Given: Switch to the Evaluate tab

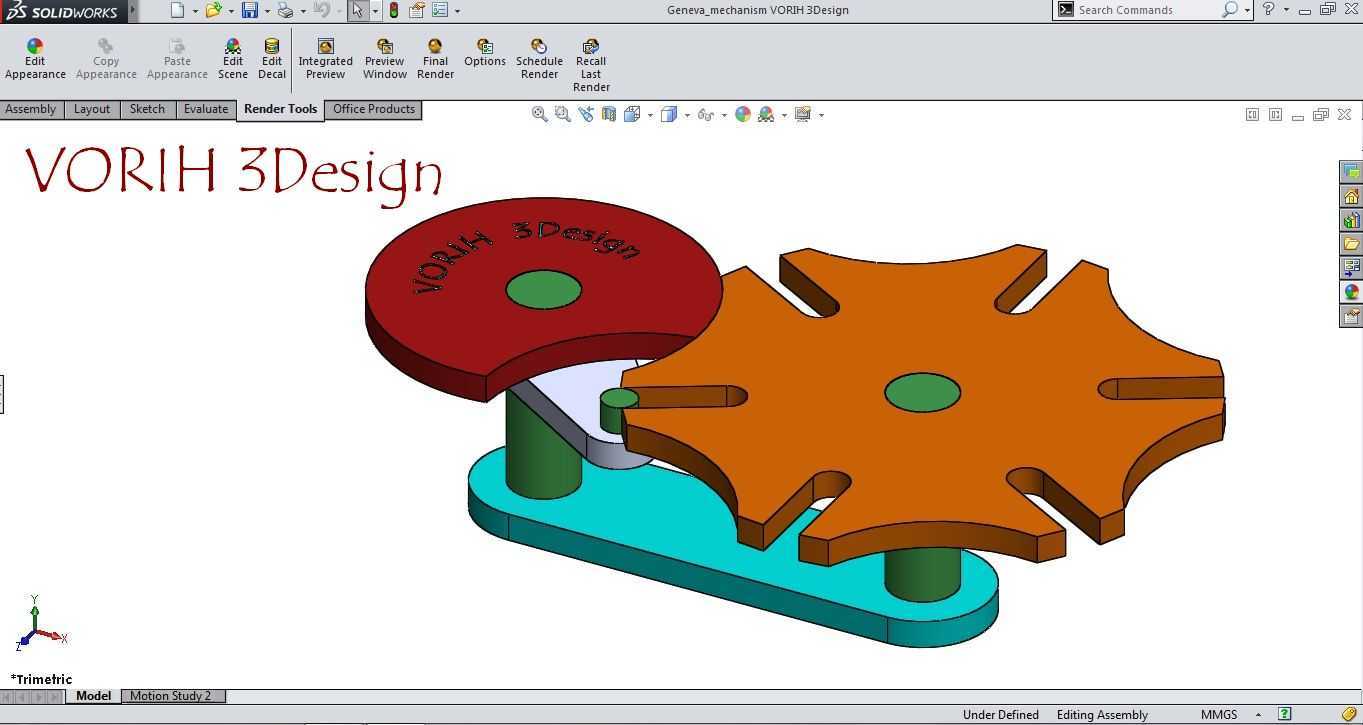Looking at the screenshot, I should (206, 109).
